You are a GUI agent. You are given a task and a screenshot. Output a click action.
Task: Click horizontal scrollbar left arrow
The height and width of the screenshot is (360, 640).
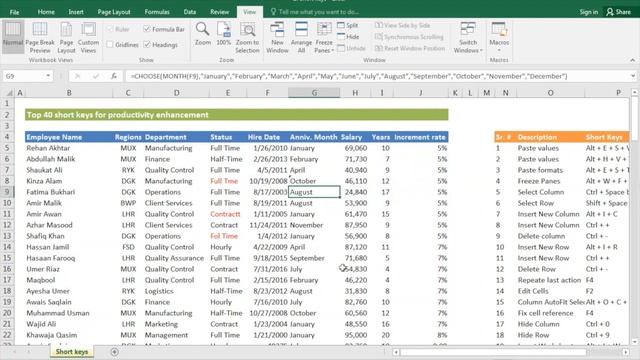click(x=396, y=352)
